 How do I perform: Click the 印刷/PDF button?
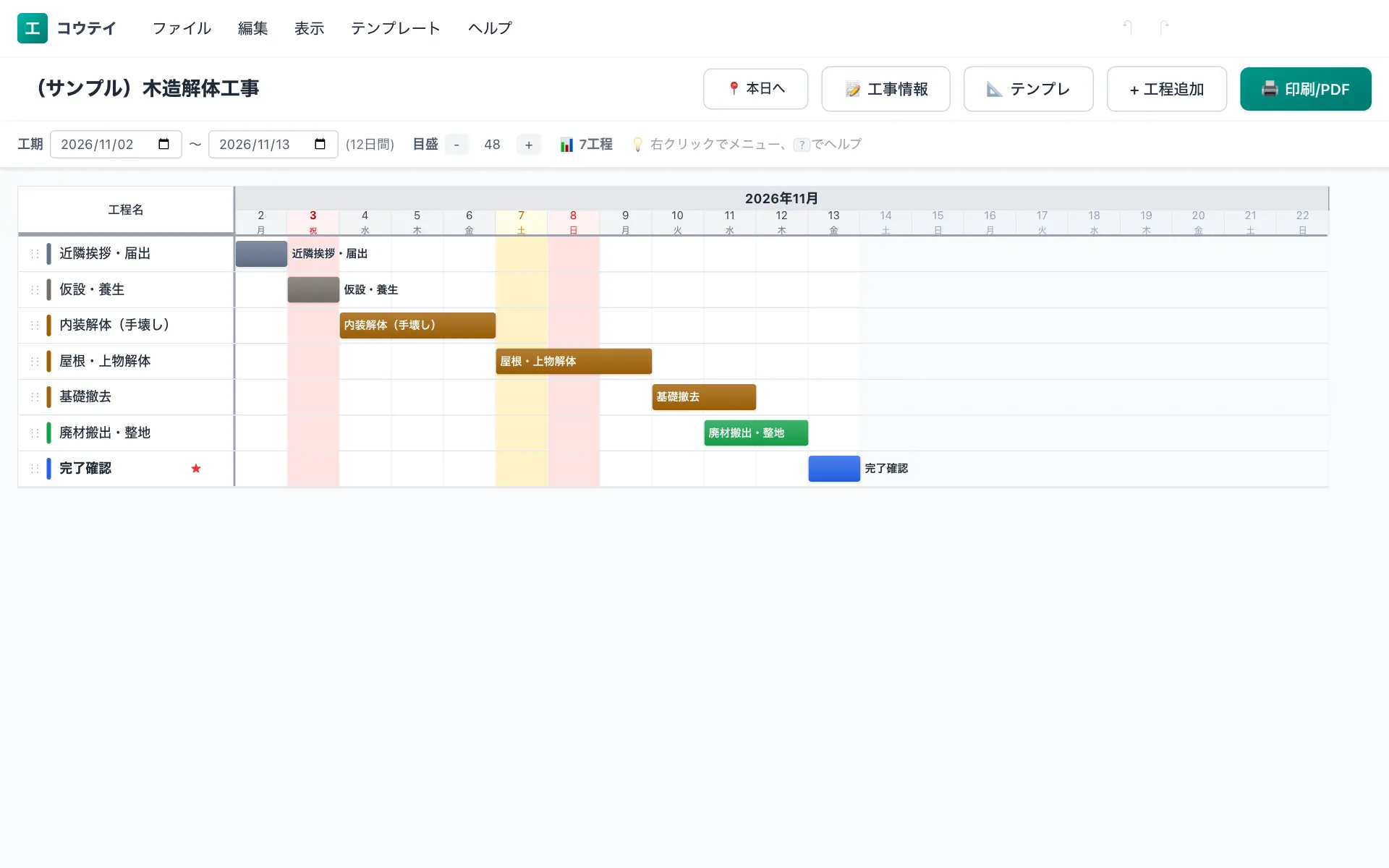pos(1305,89)
